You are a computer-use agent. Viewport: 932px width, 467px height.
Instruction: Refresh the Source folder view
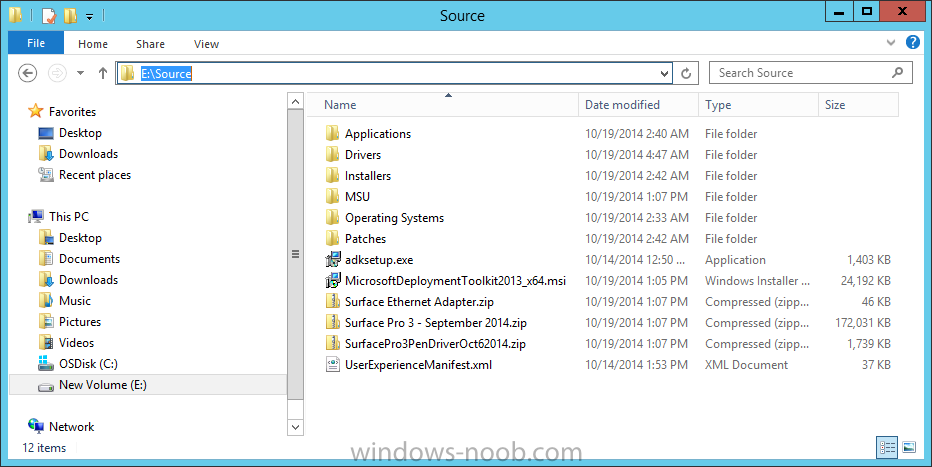click(686, 74)
